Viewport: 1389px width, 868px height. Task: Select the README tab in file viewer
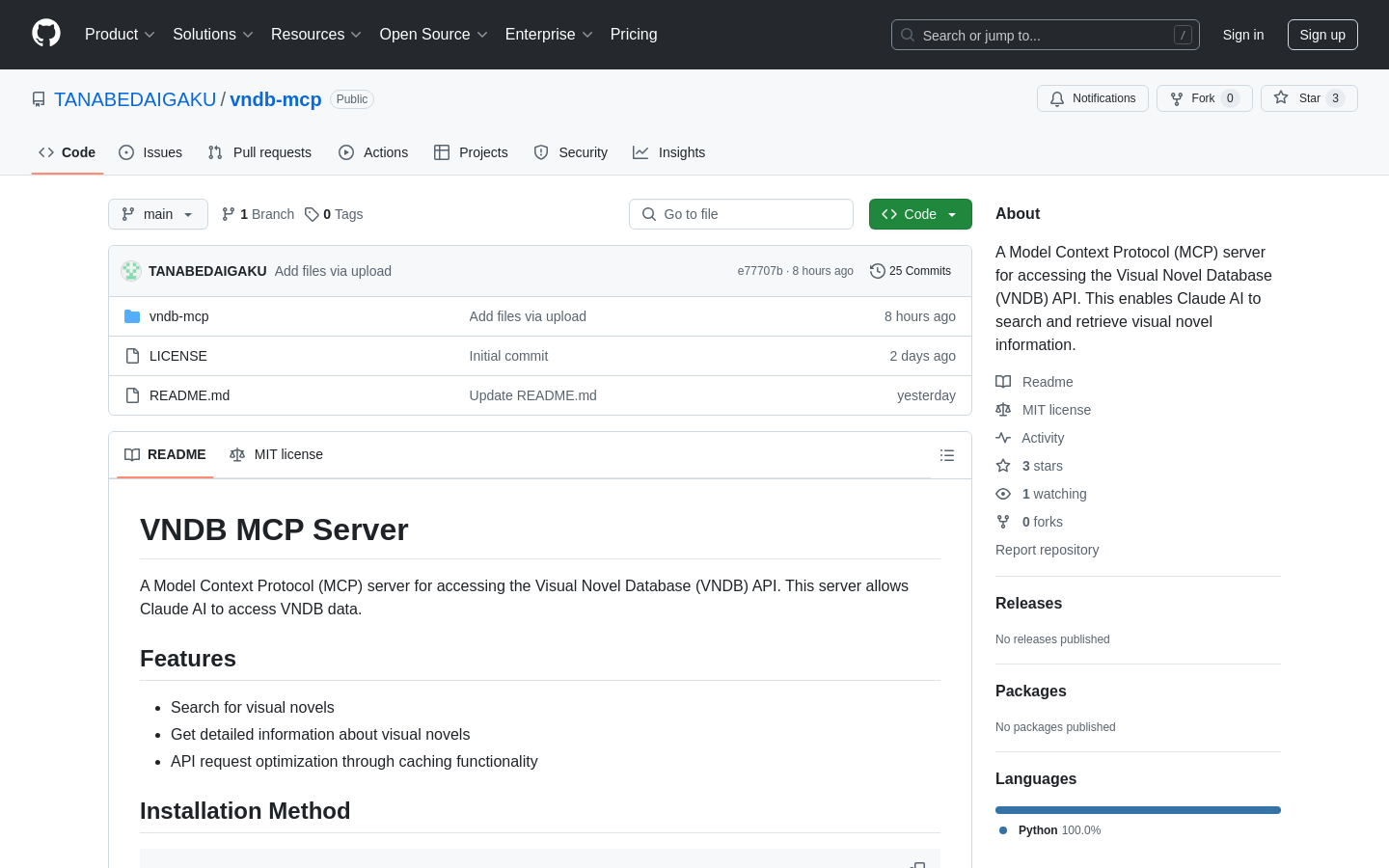tap(165, 454)
